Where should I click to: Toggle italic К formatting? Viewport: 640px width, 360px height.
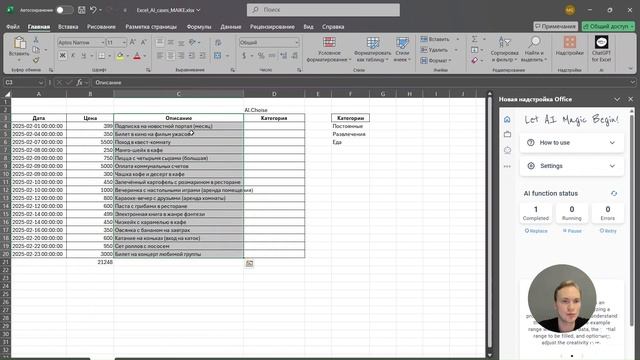73,56
